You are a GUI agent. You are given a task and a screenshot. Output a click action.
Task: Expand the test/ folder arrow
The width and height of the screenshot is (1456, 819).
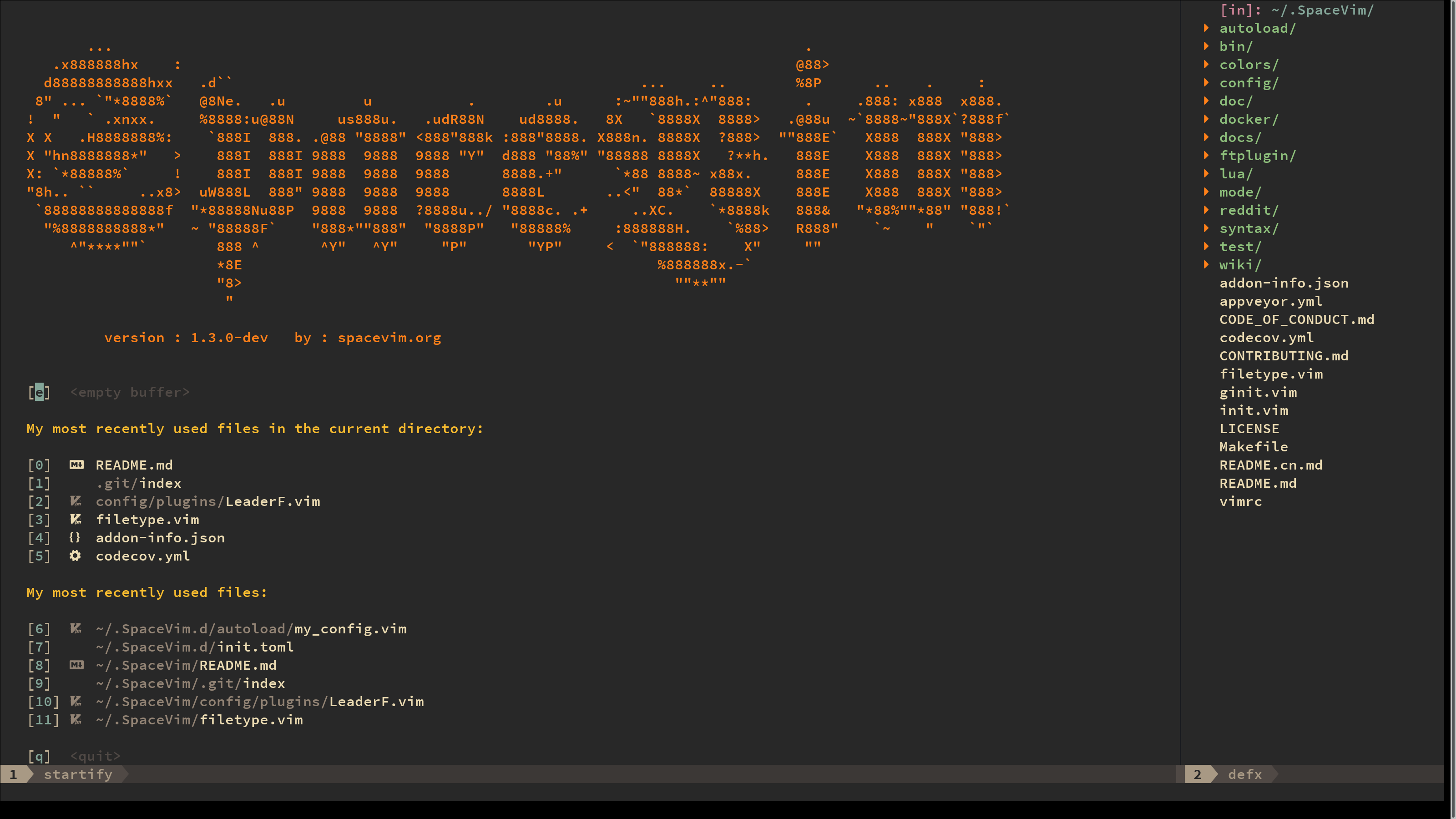click(1206, 246)
